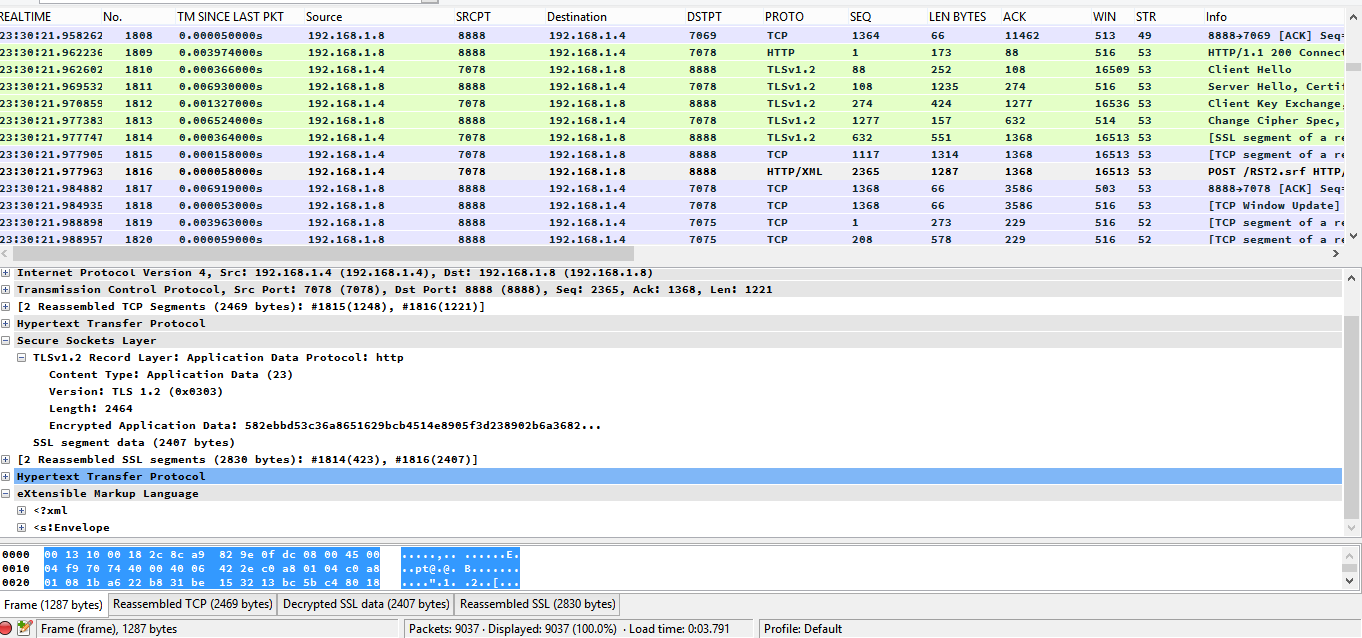Expand the <s:Envelope tree node
Viewport: 1362px width, 638px height.
(x=22, y=528)
